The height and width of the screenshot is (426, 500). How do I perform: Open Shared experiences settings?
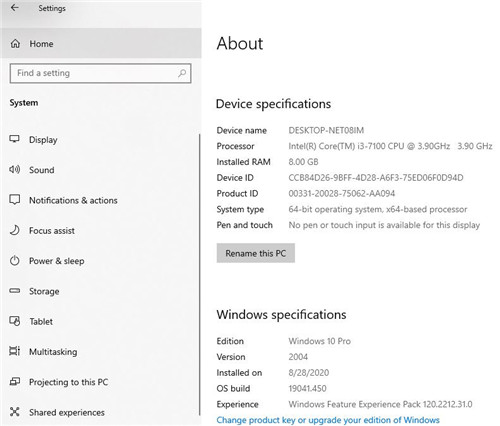pyautogui.click(x=67, y=412)
